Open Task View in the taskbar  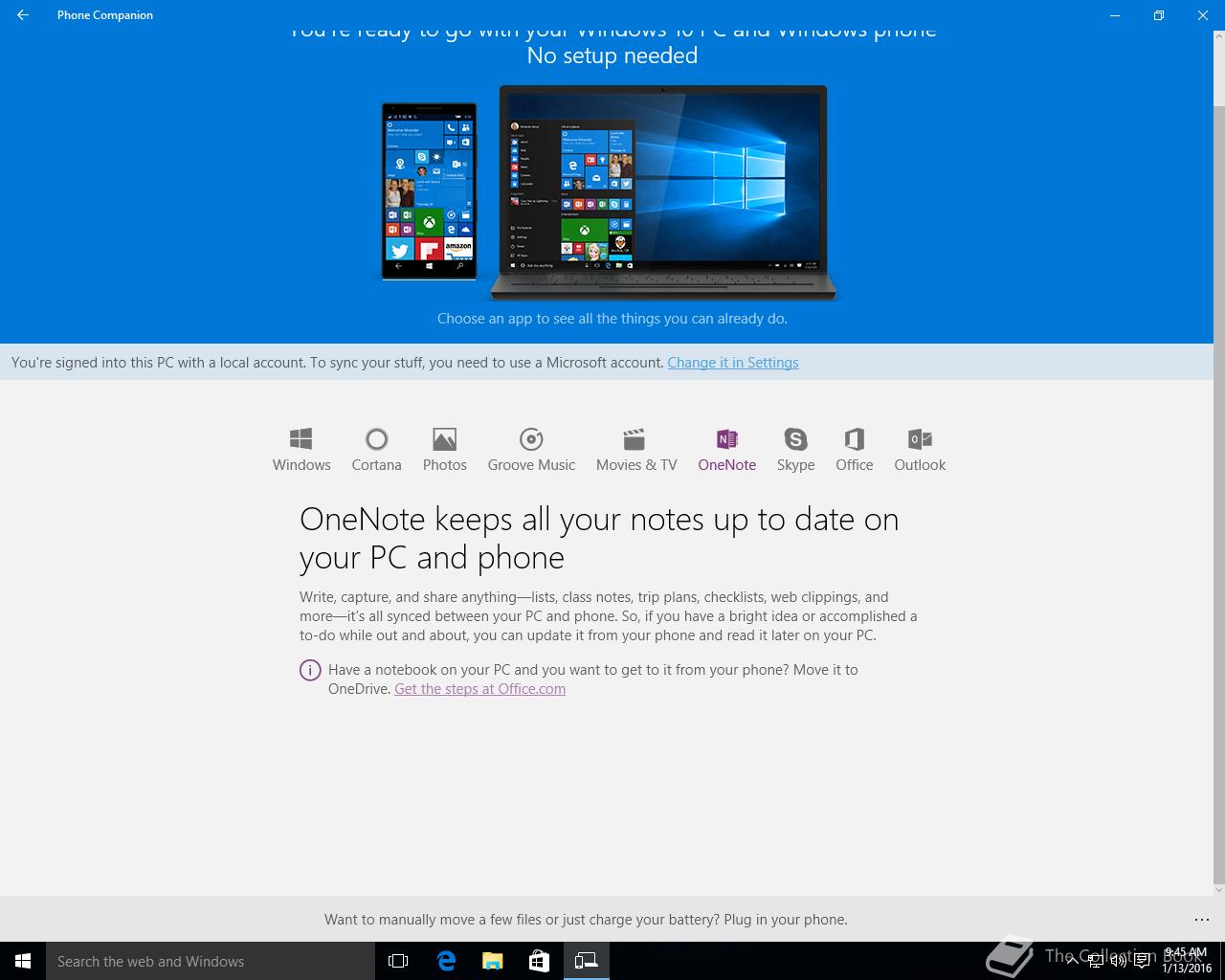[x=398, y=961]
